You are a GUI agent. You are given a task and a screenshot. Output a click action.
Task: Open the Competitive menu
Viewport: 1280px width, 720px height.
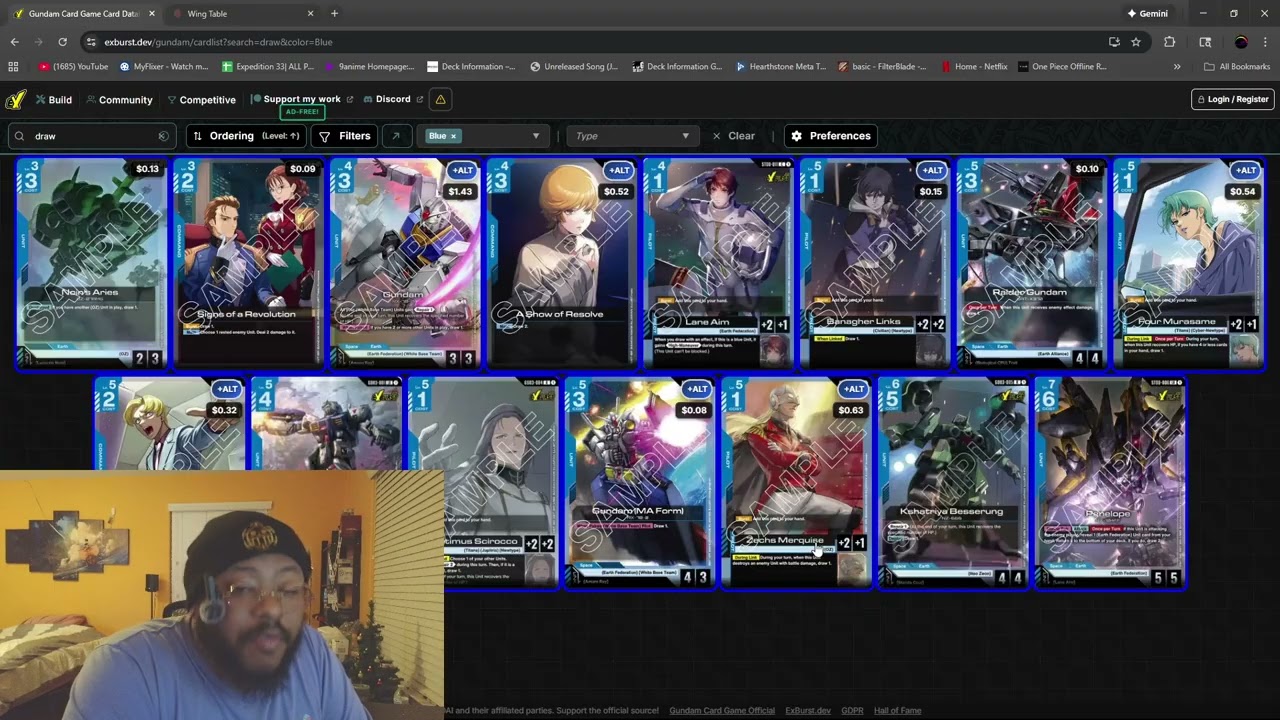tap(201, 100)
